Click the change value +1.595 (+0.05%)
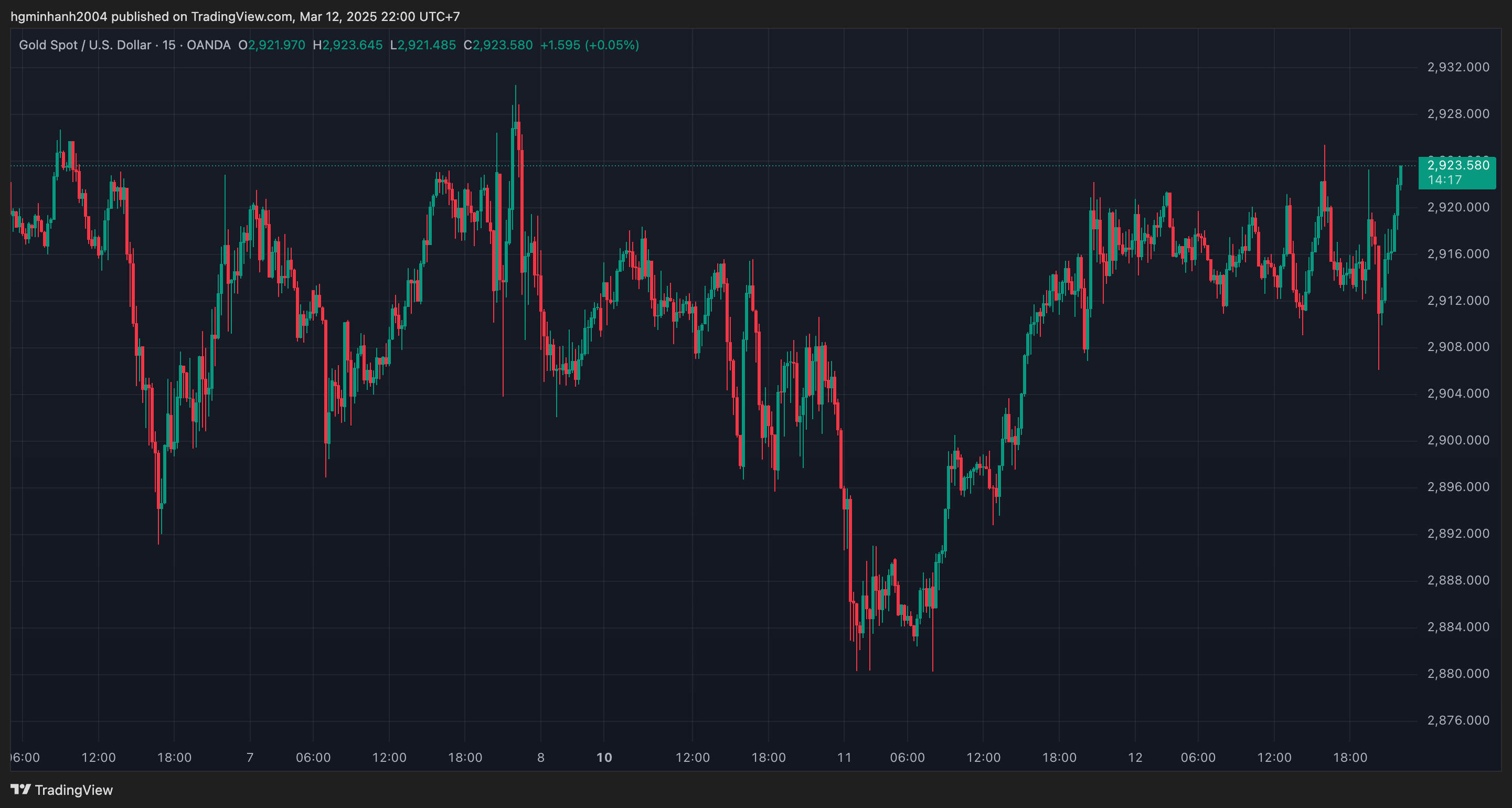The height and width of the screenshot is (808, 1512). click(x=589, y=45)
